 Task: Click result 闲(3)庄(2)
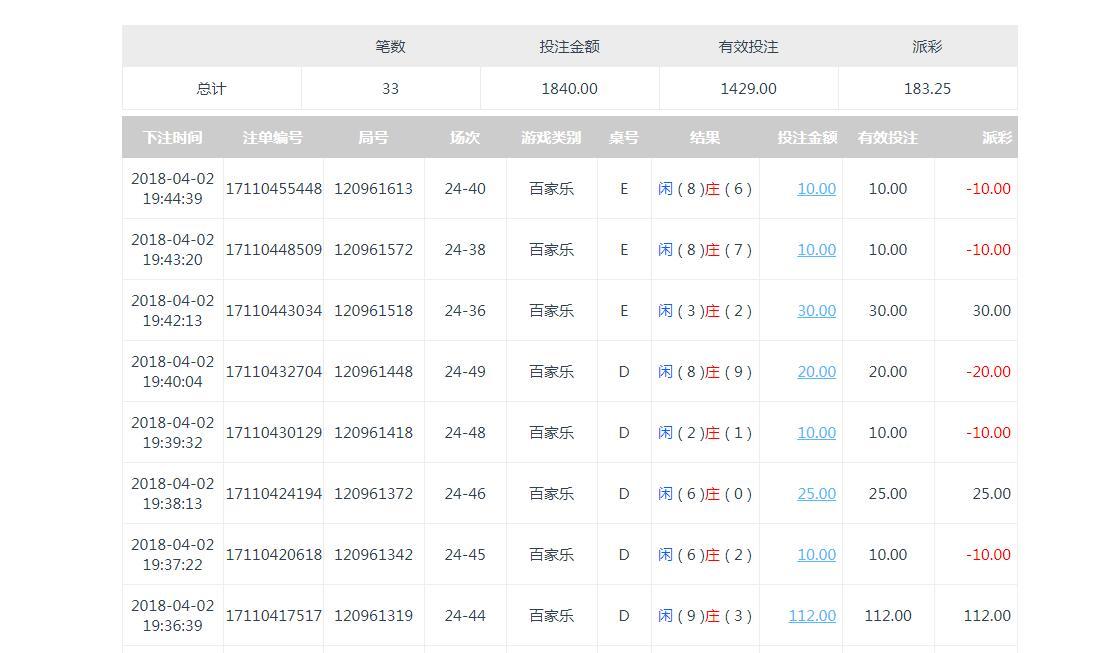[705, 311]
